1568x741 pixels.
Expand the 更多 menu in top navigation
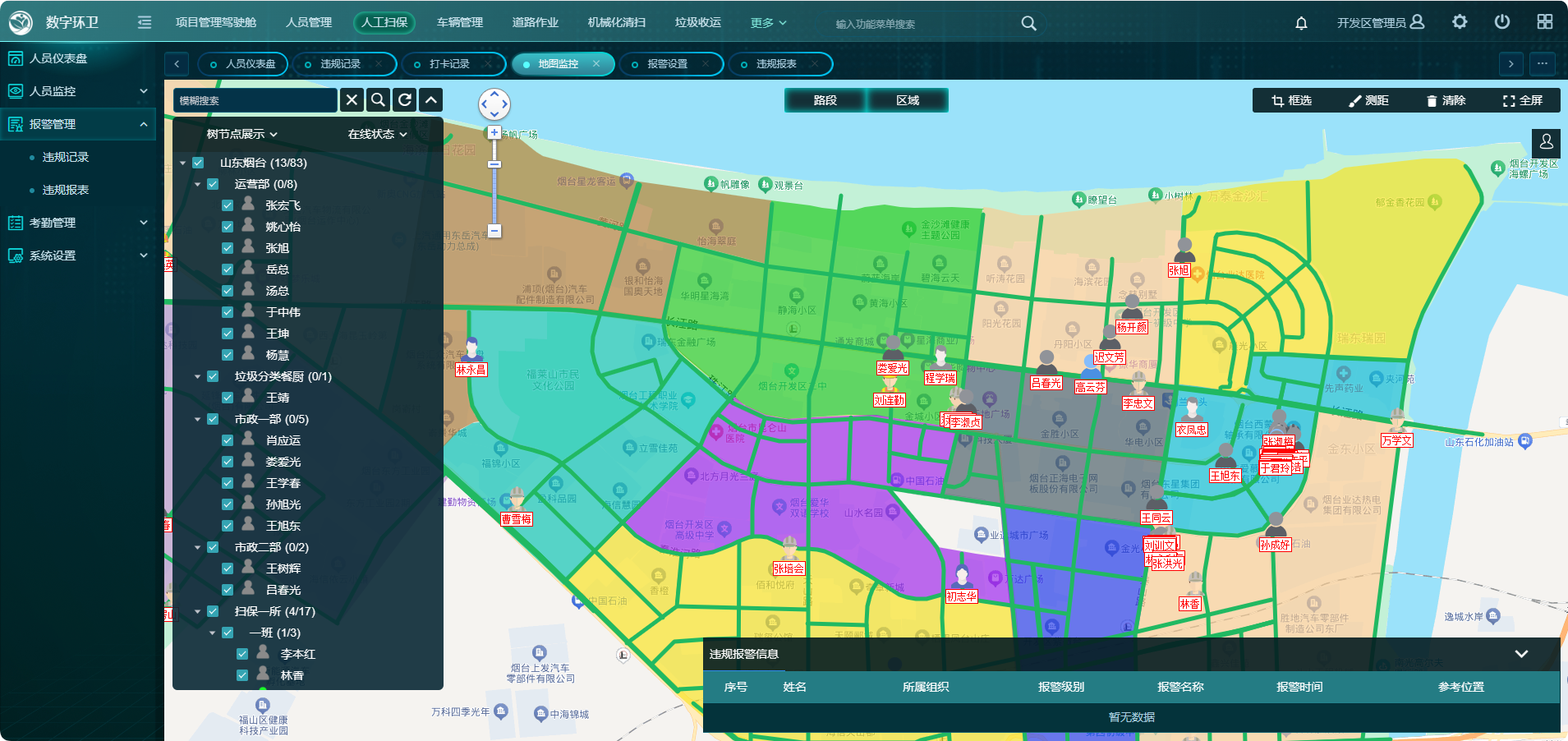click(x=768, y=23)
